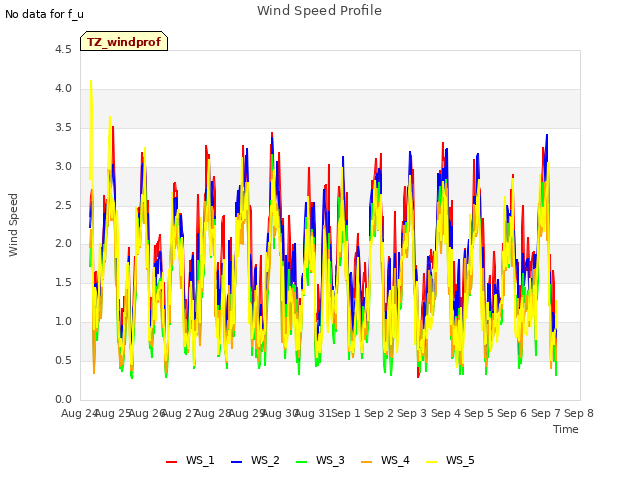The width and height of the screenshot is (640, 480).
Task: Click the red WS_1 legend swatch
Action: point(171,462)
